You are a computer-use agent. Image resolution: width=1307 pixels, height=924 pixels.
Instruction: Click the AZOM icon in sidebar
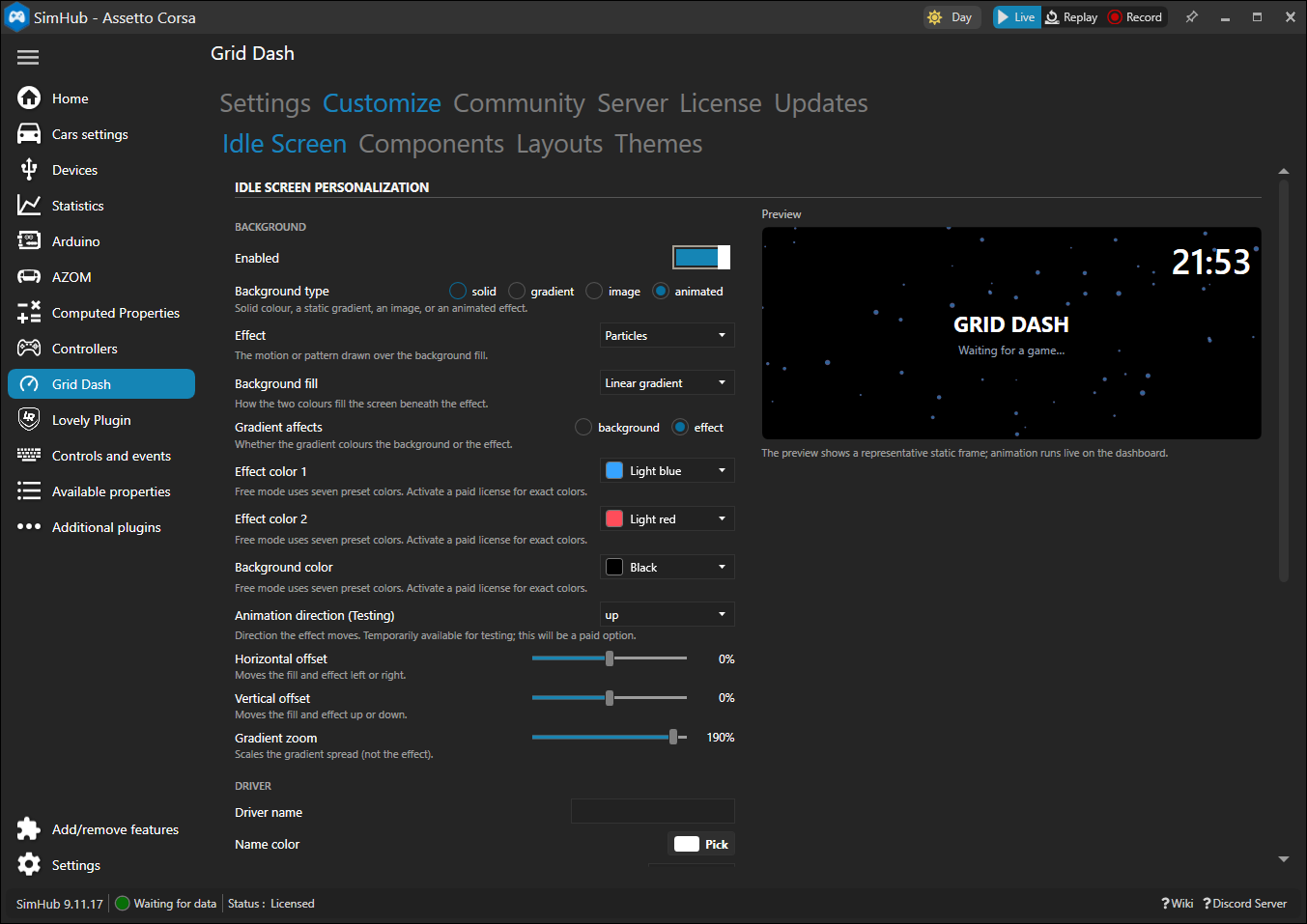click(x=29, y=276)
